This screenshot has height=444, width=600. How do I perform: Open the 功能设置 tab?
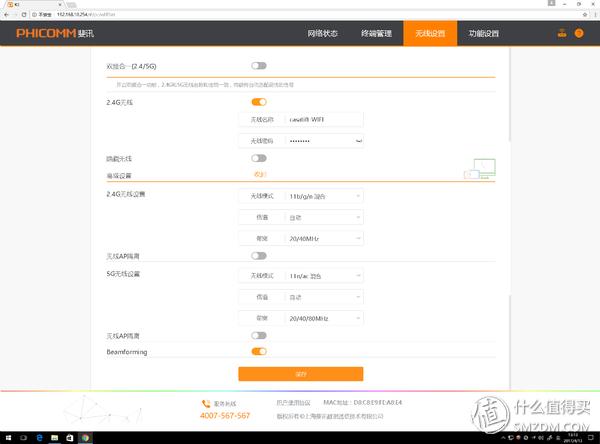click(484, 33)
